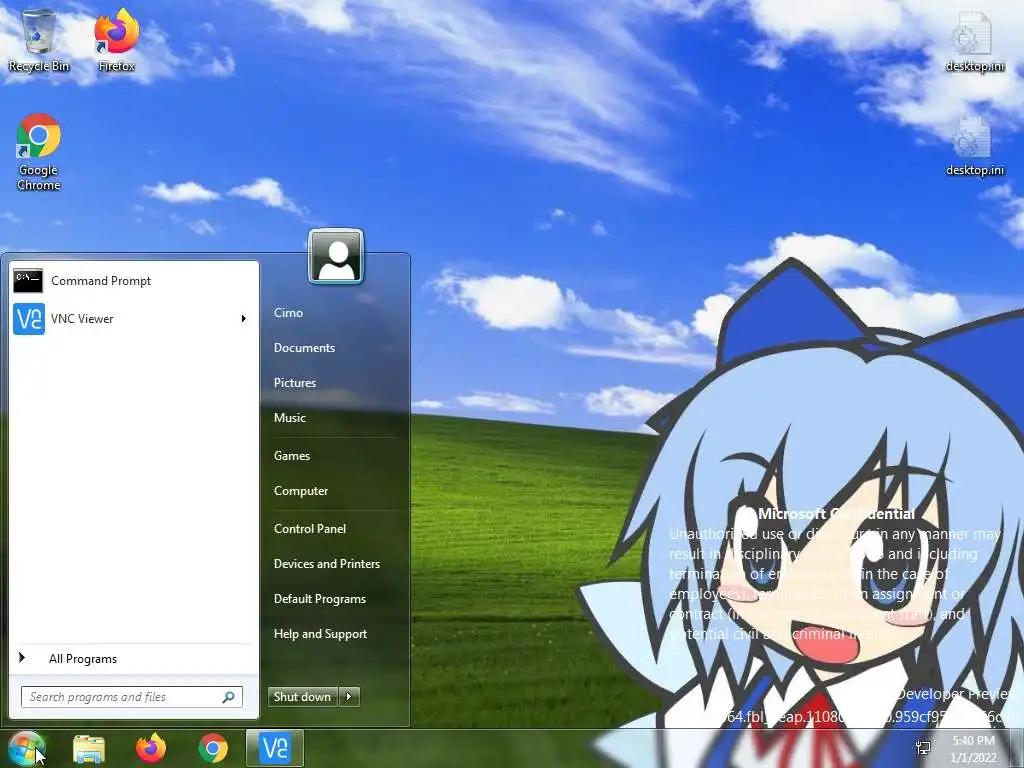Click the taskbar clock showing 5:40 PM
The width and height of the screenshot is (1024, 768).
(973, 749)
